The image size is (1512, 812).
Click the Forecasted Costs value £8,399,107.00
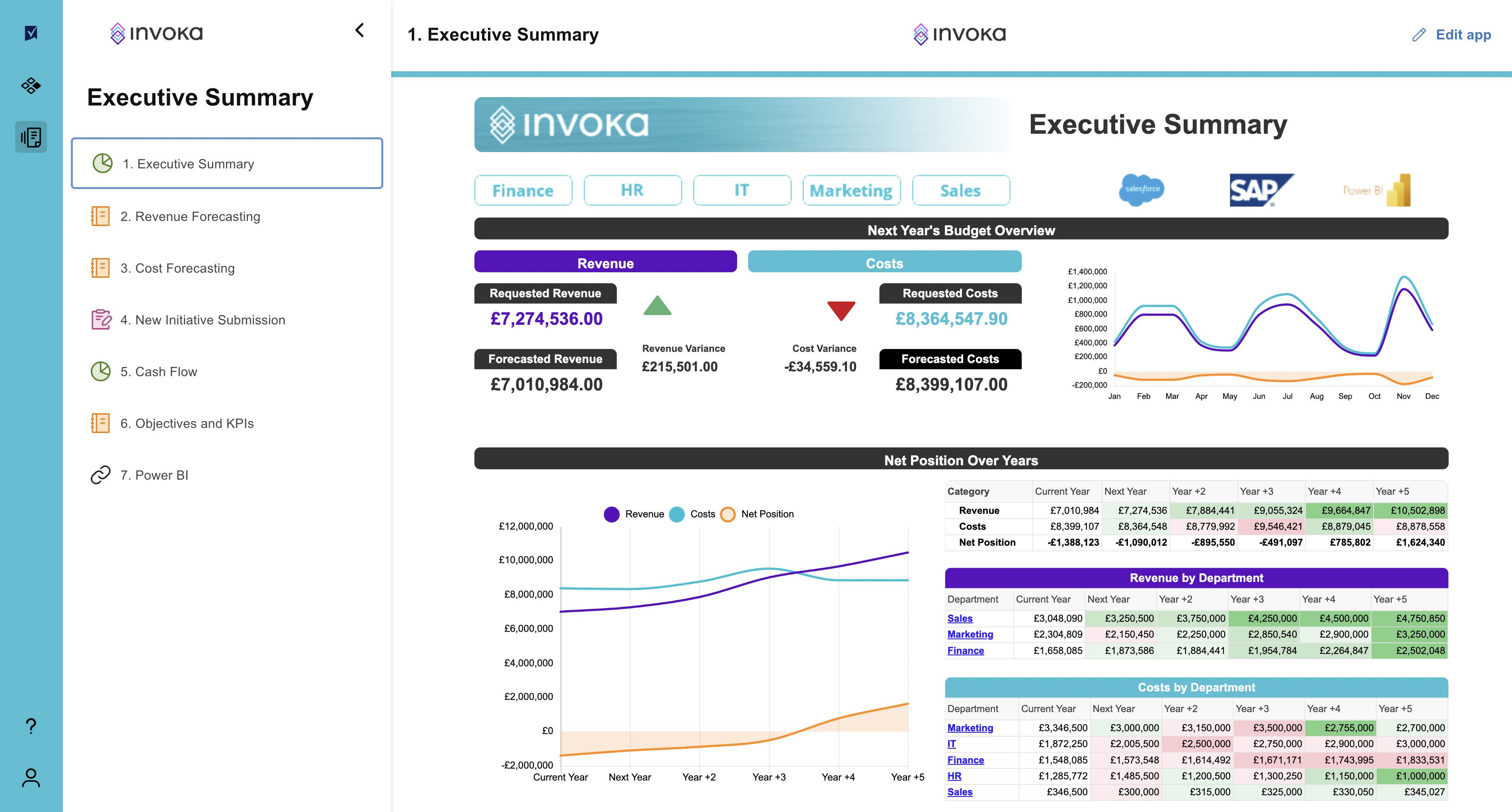coord(951,385)
